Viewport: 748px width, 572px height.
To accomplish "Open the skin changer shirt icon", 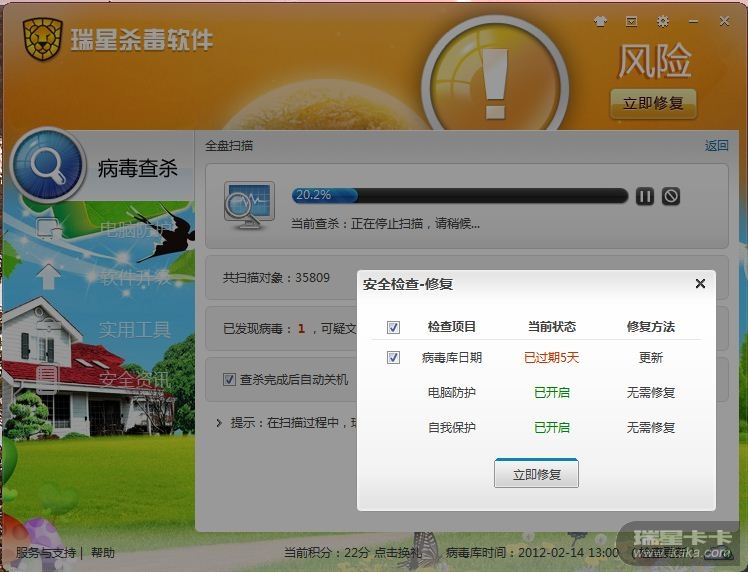I will coord(600,21).
